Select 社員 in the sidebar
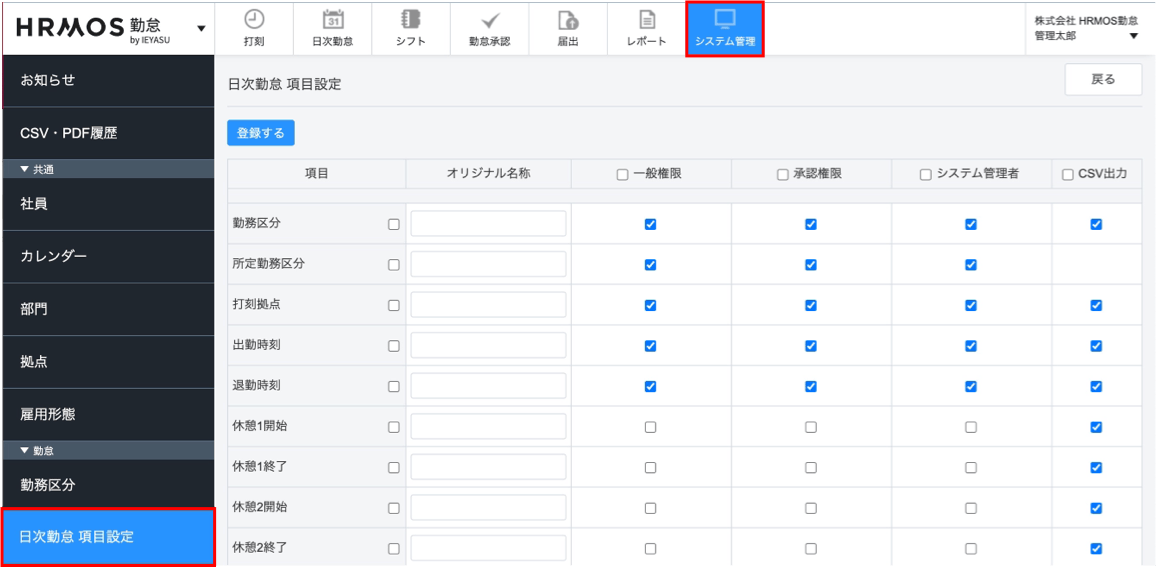This screenshot has width=1156, height=567. click(107, 204)
